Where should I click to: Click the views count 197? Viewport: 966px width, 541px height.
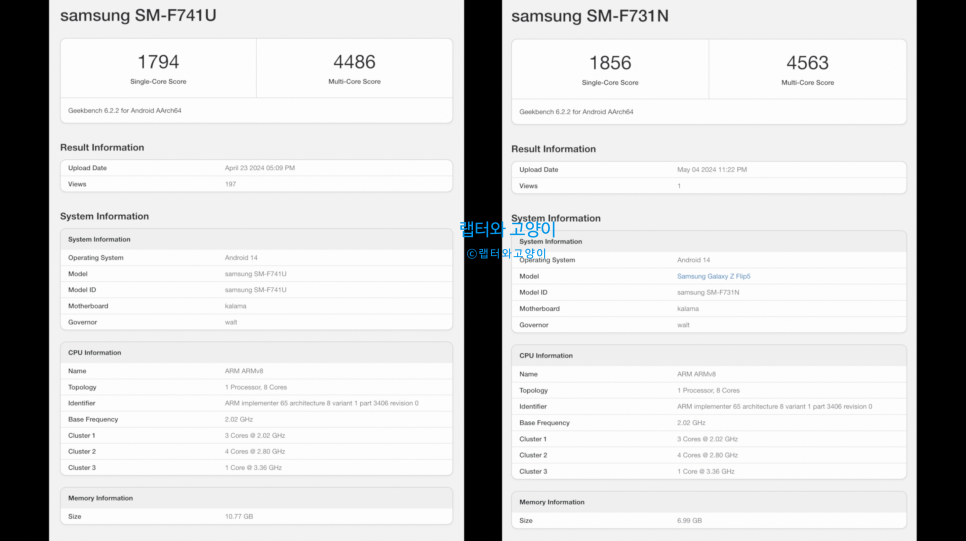pos(230,184)
